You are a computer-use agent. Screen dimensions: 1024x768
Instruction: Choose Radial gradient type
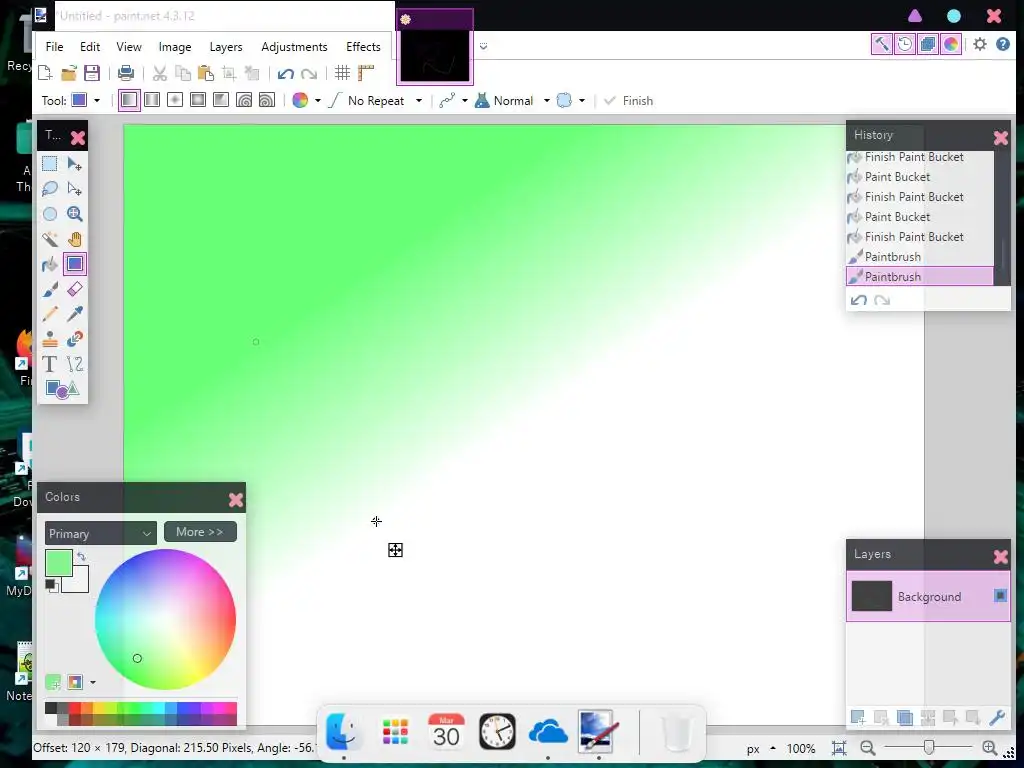pyautogui.click(x=198, y=100)
